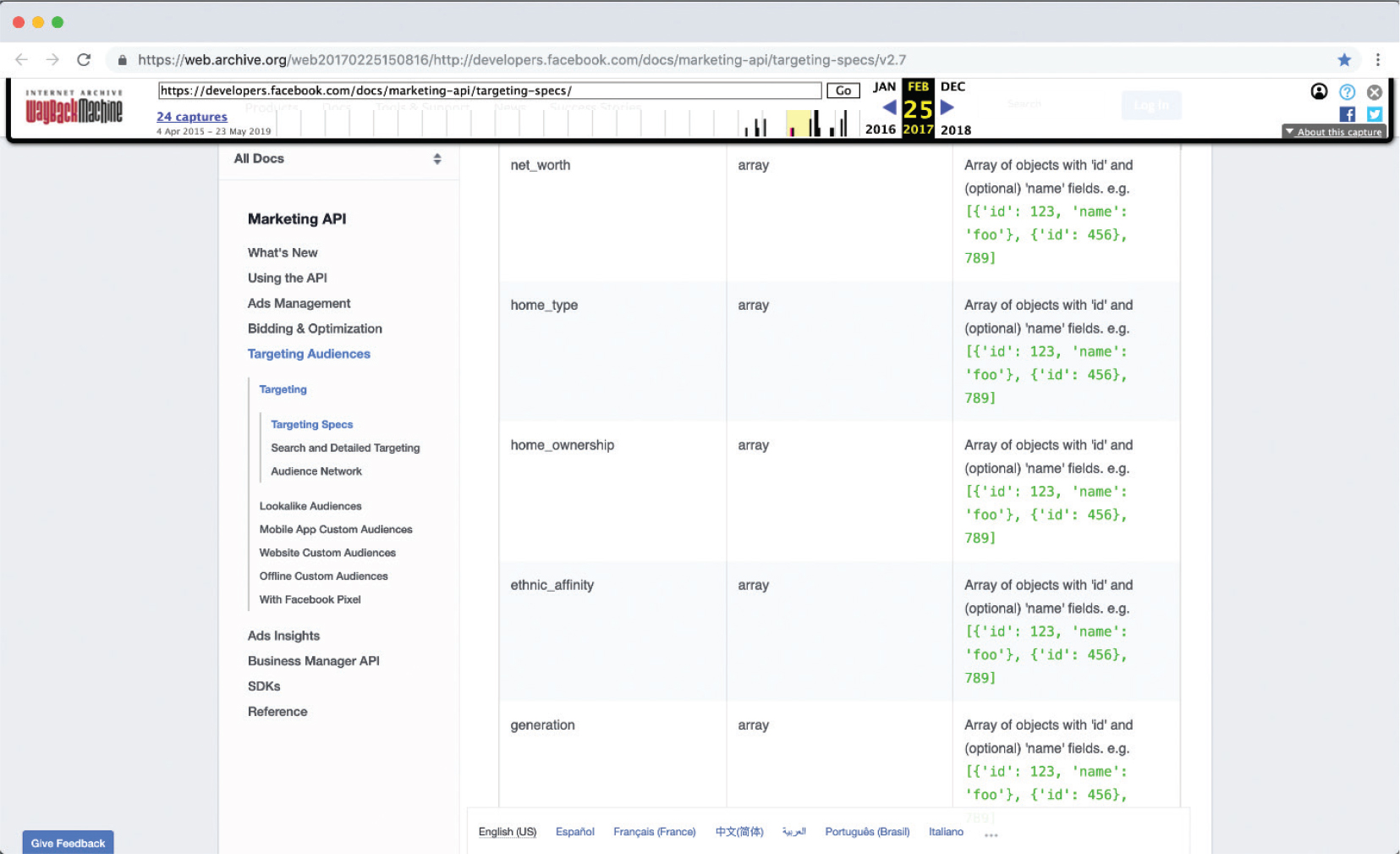Open Website Custom Audiences page

(327, 553)
